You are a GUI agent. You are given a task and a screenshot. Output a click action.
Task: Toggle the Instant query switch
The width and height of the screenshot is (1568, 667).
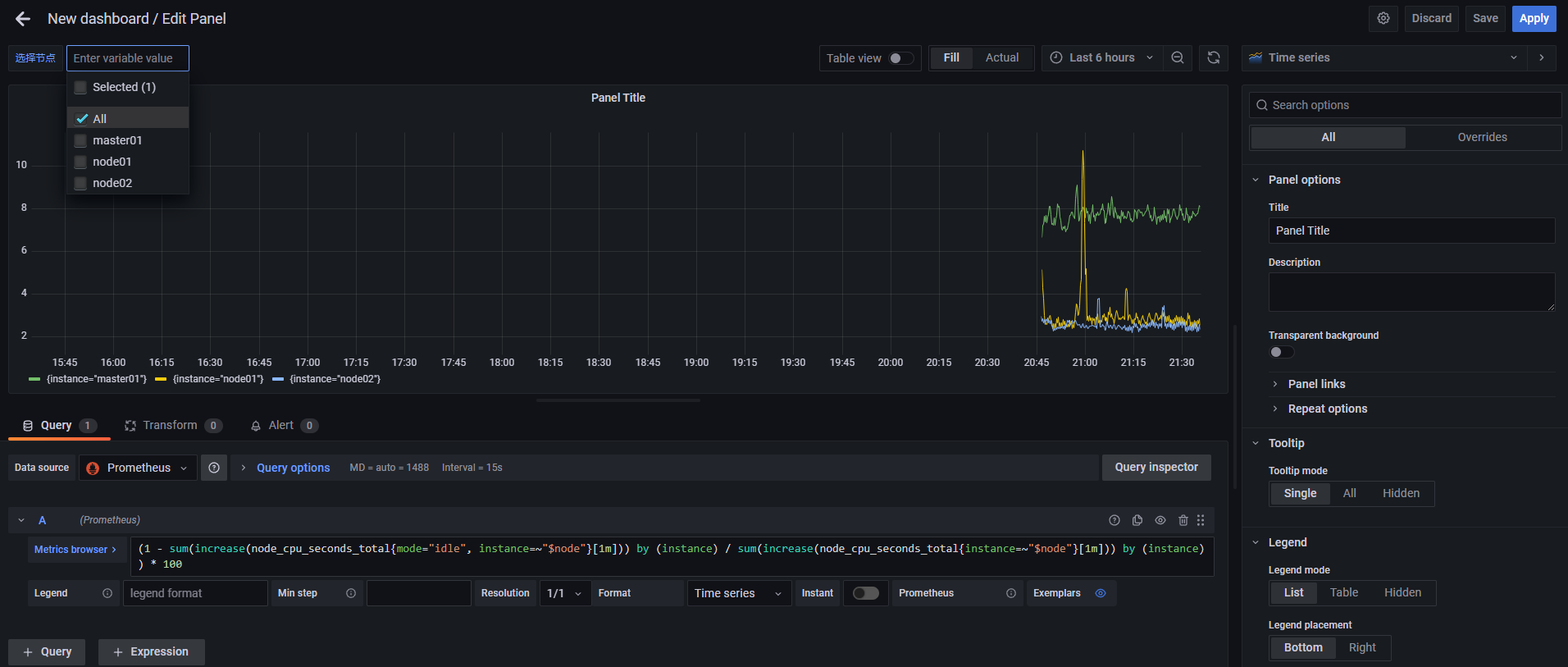tap(865, 593)
